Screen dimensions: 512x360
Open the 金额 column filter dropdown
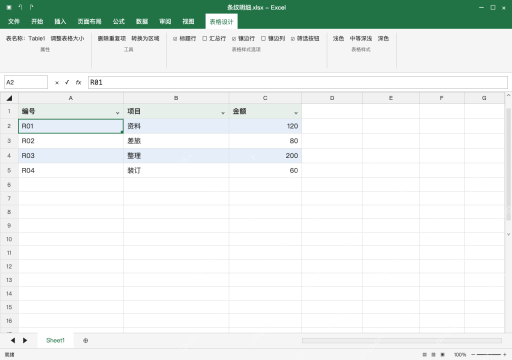(296, 113)
